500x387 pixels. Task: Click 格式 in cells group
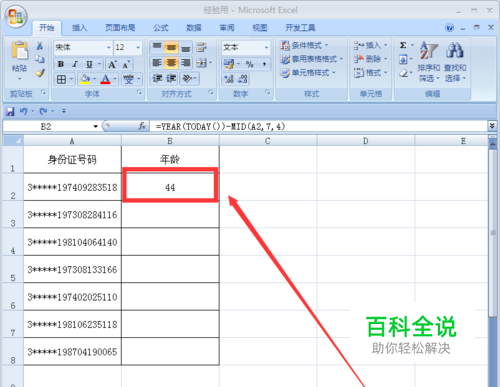(x=370, y=73)
